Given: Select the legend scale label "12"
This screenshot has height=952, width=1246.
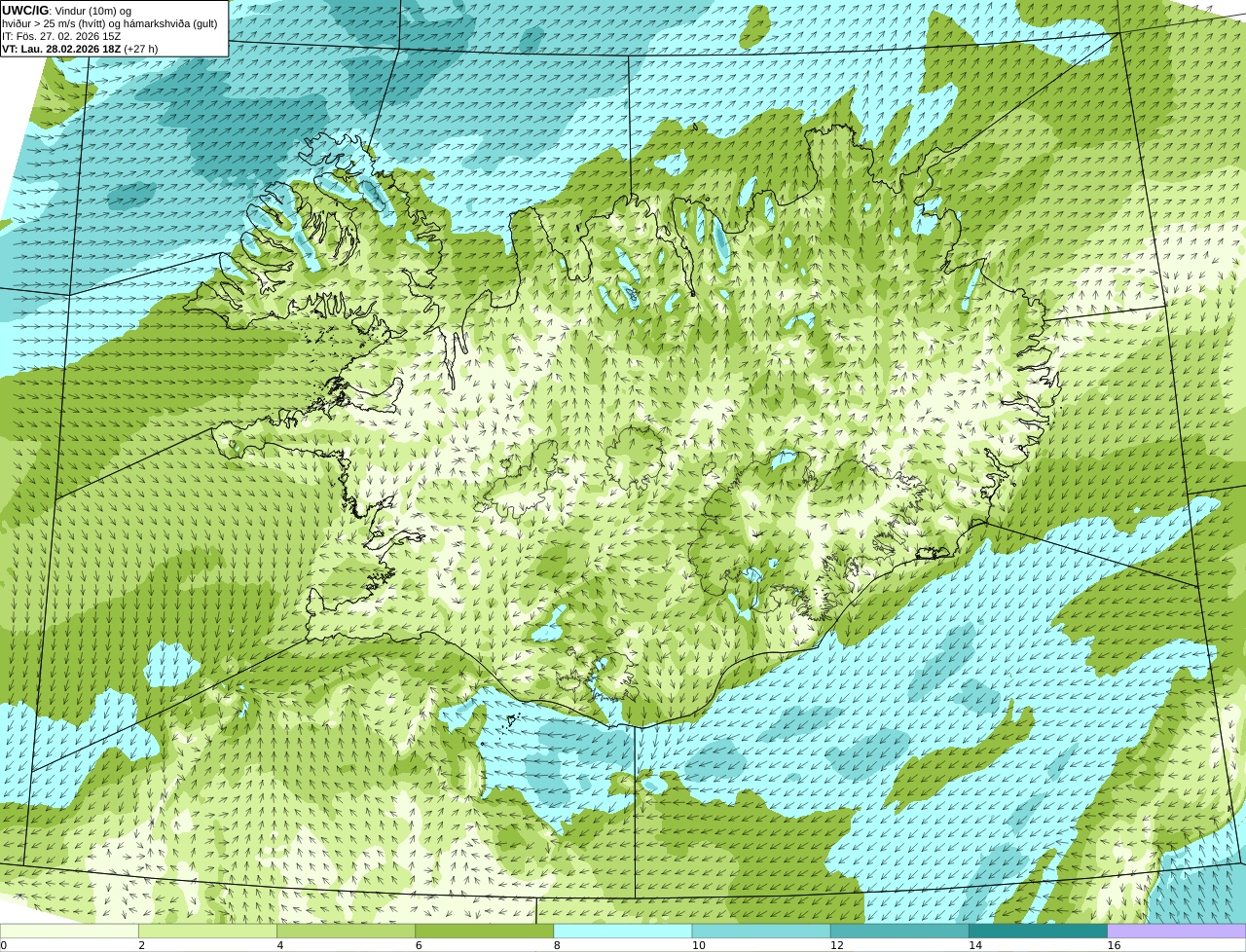Looking at the screenshot, I should pos(836,945).
